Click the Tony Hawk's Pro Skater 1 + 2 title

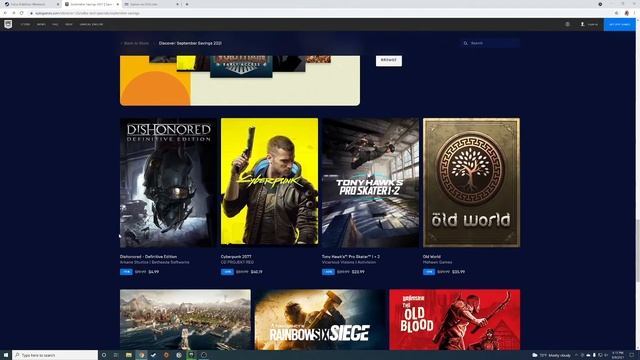point(351,257)
